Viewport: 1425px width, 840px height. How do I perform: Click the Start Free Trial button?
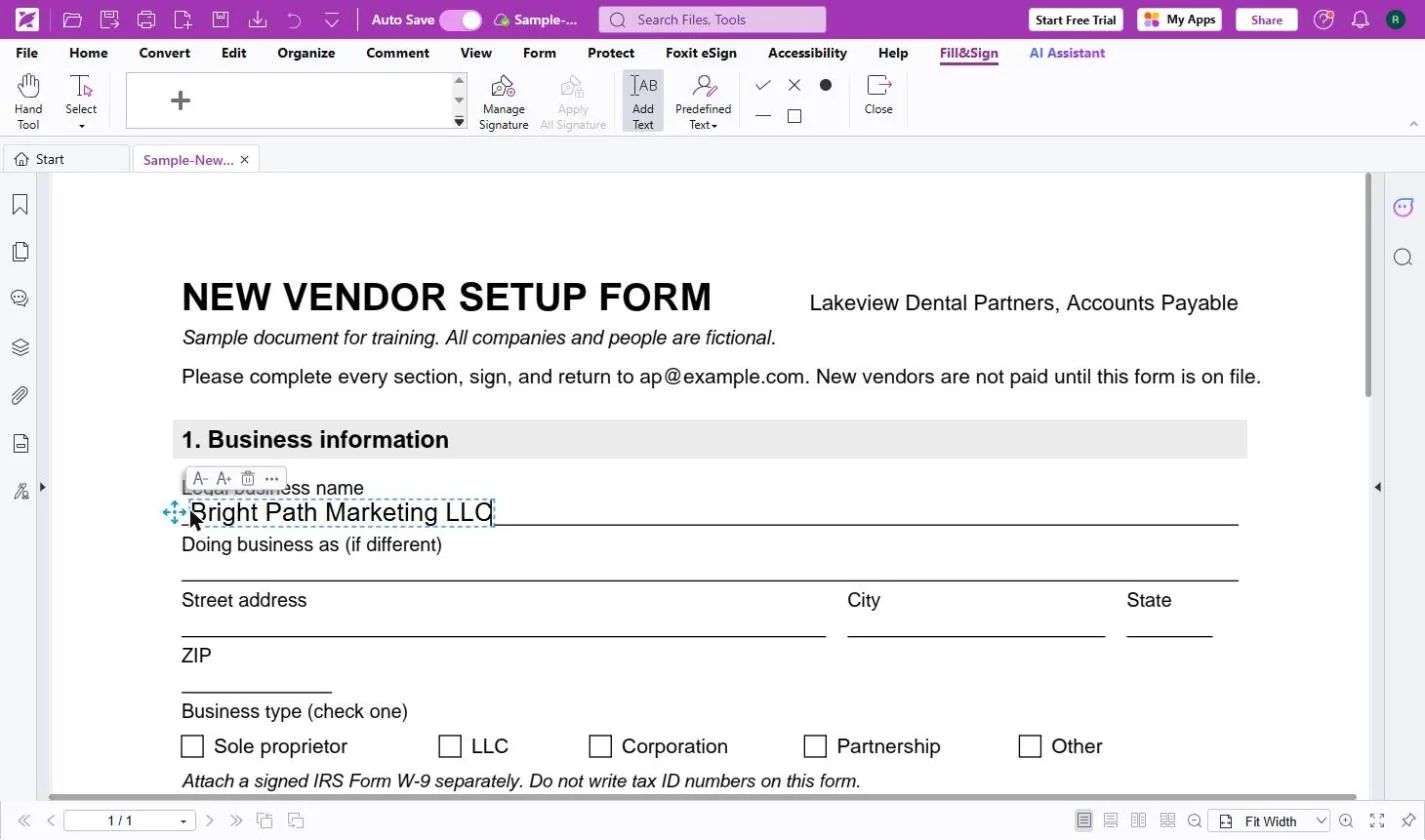click(1077, 19)
